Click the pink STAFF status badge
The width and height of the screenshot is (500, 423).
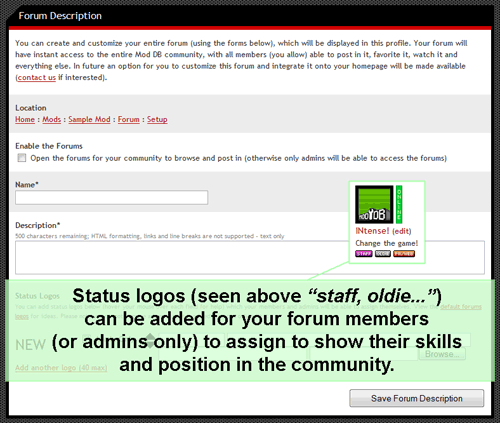[x=364, y=254]
